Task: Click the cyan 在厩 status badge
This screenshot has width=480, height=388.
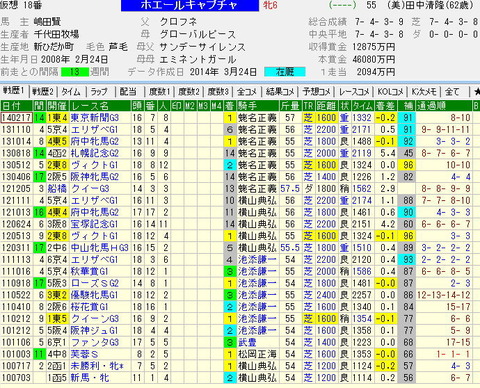Action: [285, 72]
